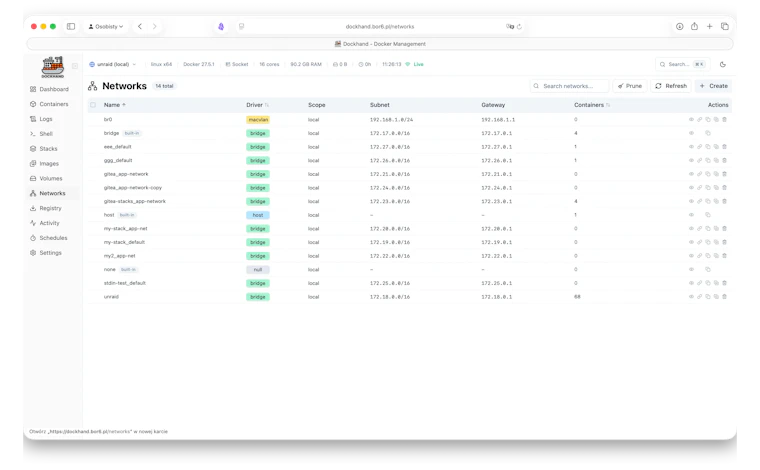Screen dimensions: 760x470
Task: Check the select-all networks checkbox
Action: click(x=93, y=105)
